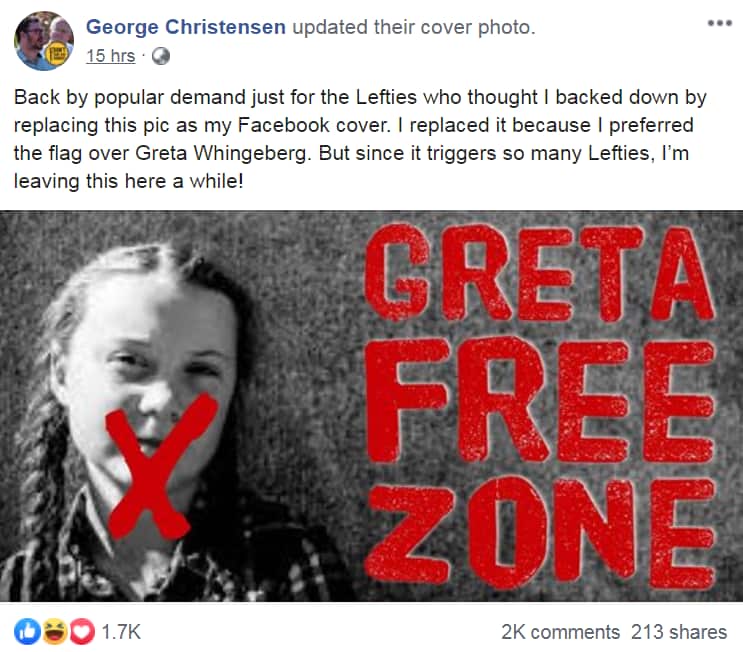Screen dimensions: 743x652
Task: Open the three-dot post options menu
Action: click(719, 23)
